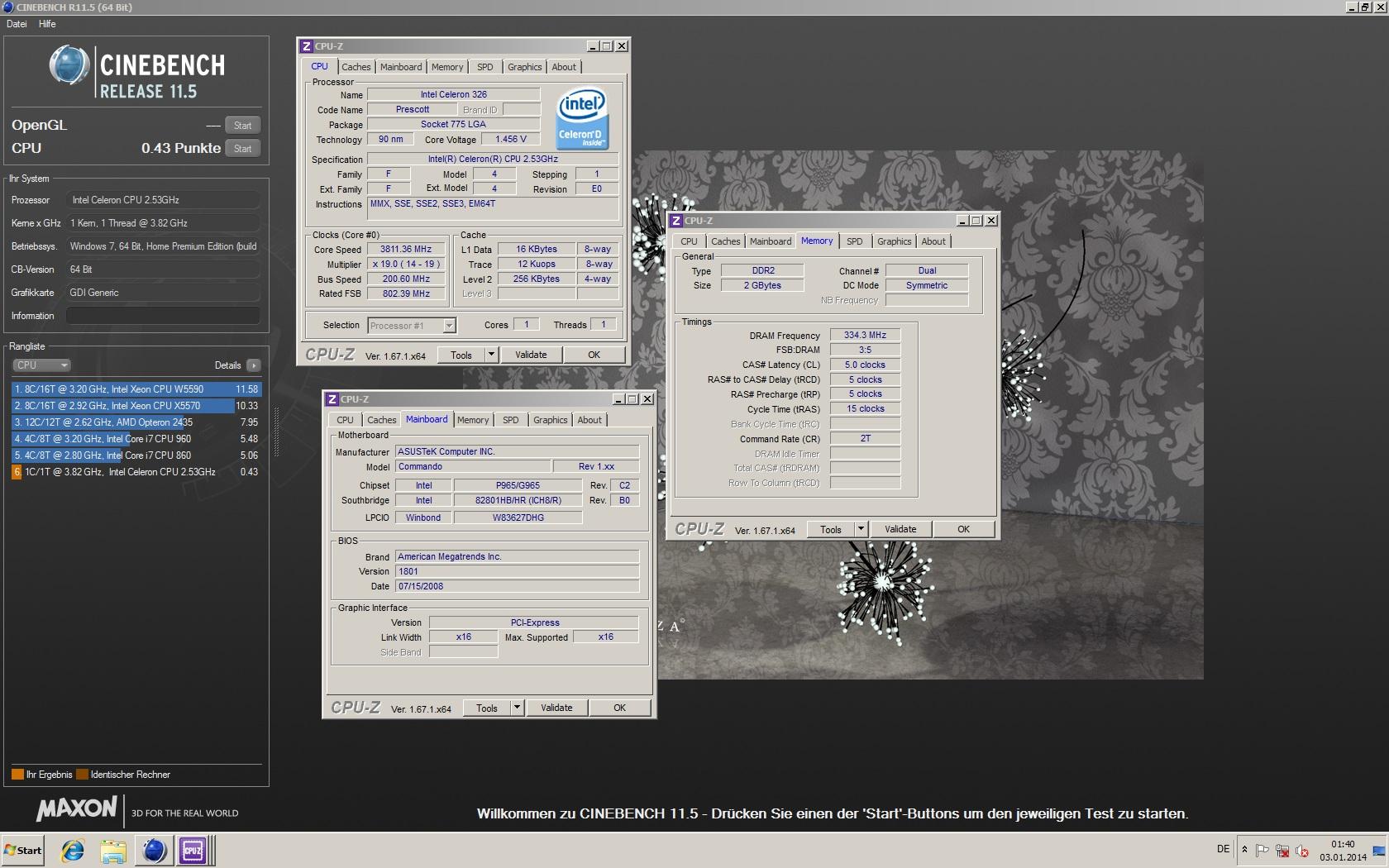
Task: Click Multiplier value x 19.0
Action: pos(406,264)
